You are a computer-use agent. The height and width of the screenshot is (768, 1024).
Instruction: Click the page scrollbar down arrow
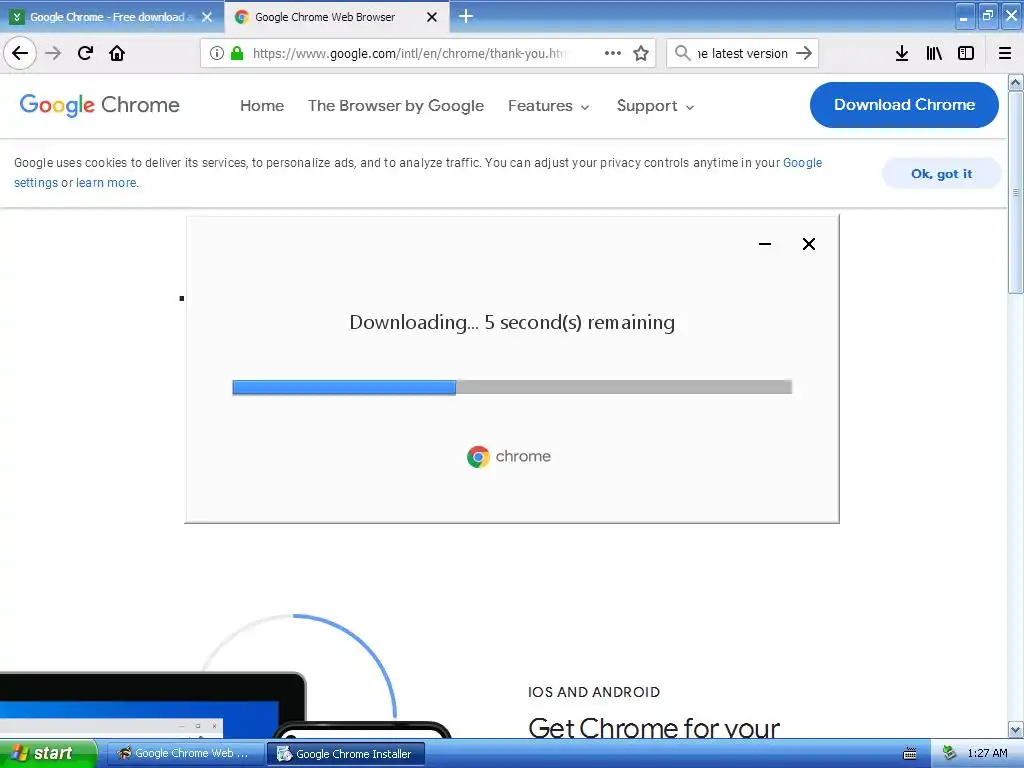1016,729
